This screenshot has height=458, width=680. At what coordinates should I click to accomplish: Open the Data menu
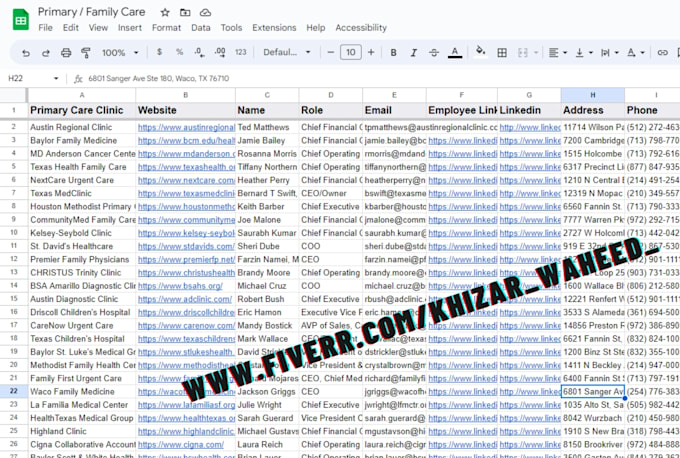[201, 28]
